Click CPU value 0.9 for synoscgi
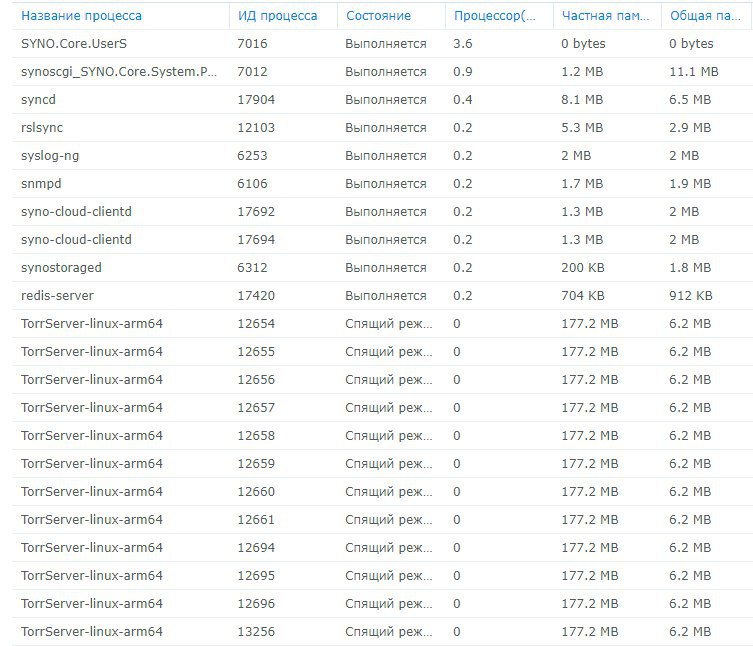Screen dimensions: 753x646 [462, 72]
